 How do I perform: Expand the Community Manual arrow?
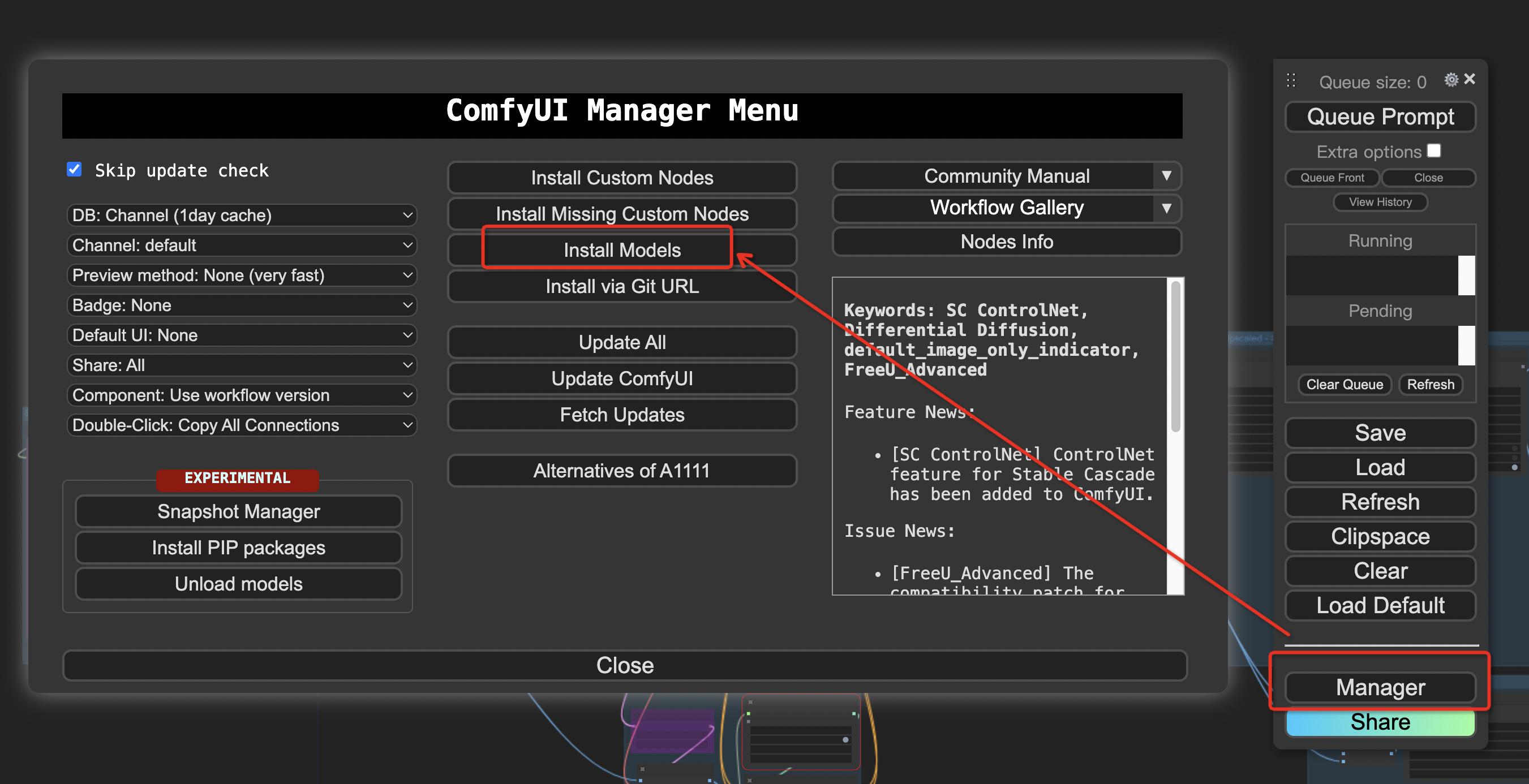coord(1166,176)
